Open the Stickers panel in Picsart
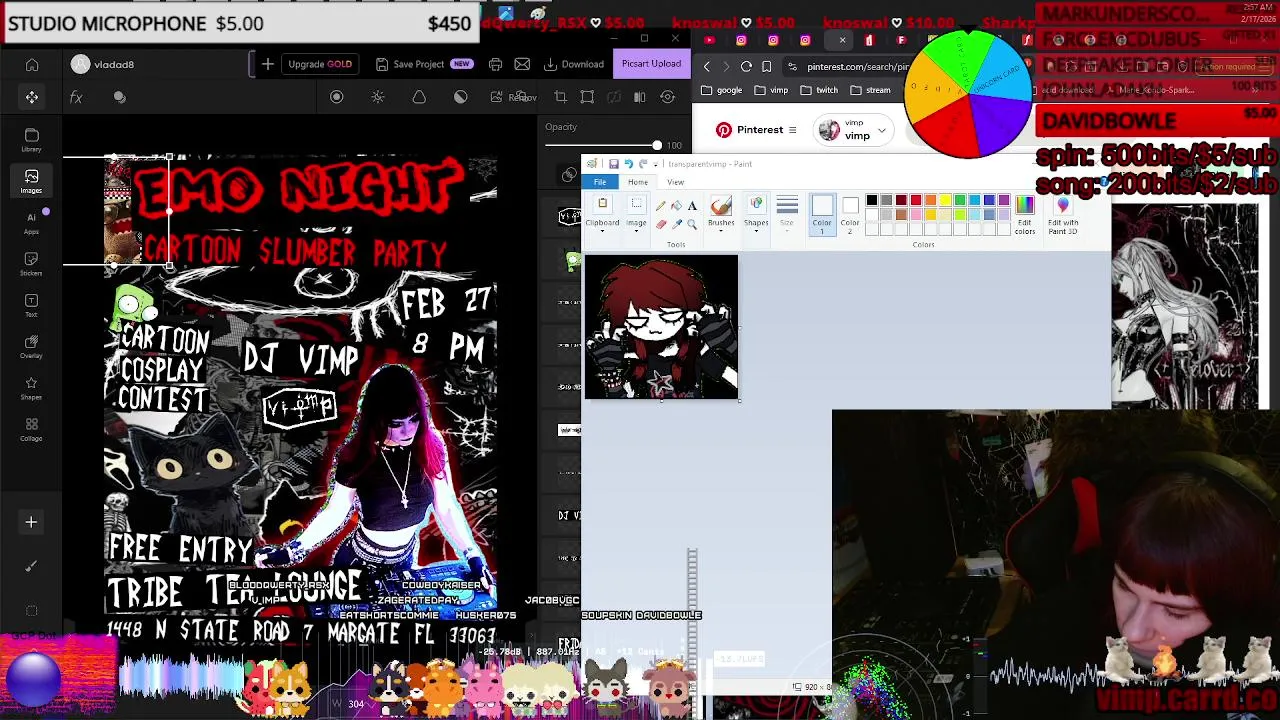The width and height of the screenshot is (1280, 720). (x=32, y=263)
